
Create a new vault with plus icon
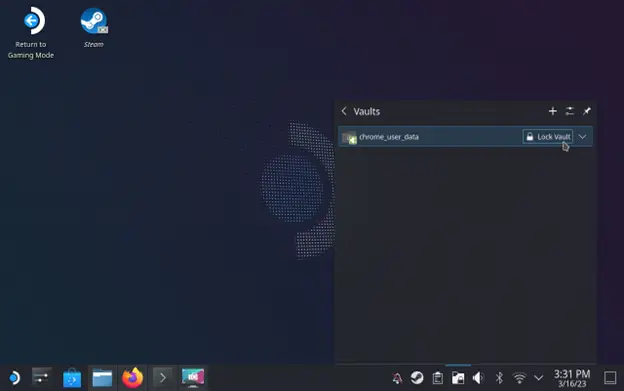552,111
